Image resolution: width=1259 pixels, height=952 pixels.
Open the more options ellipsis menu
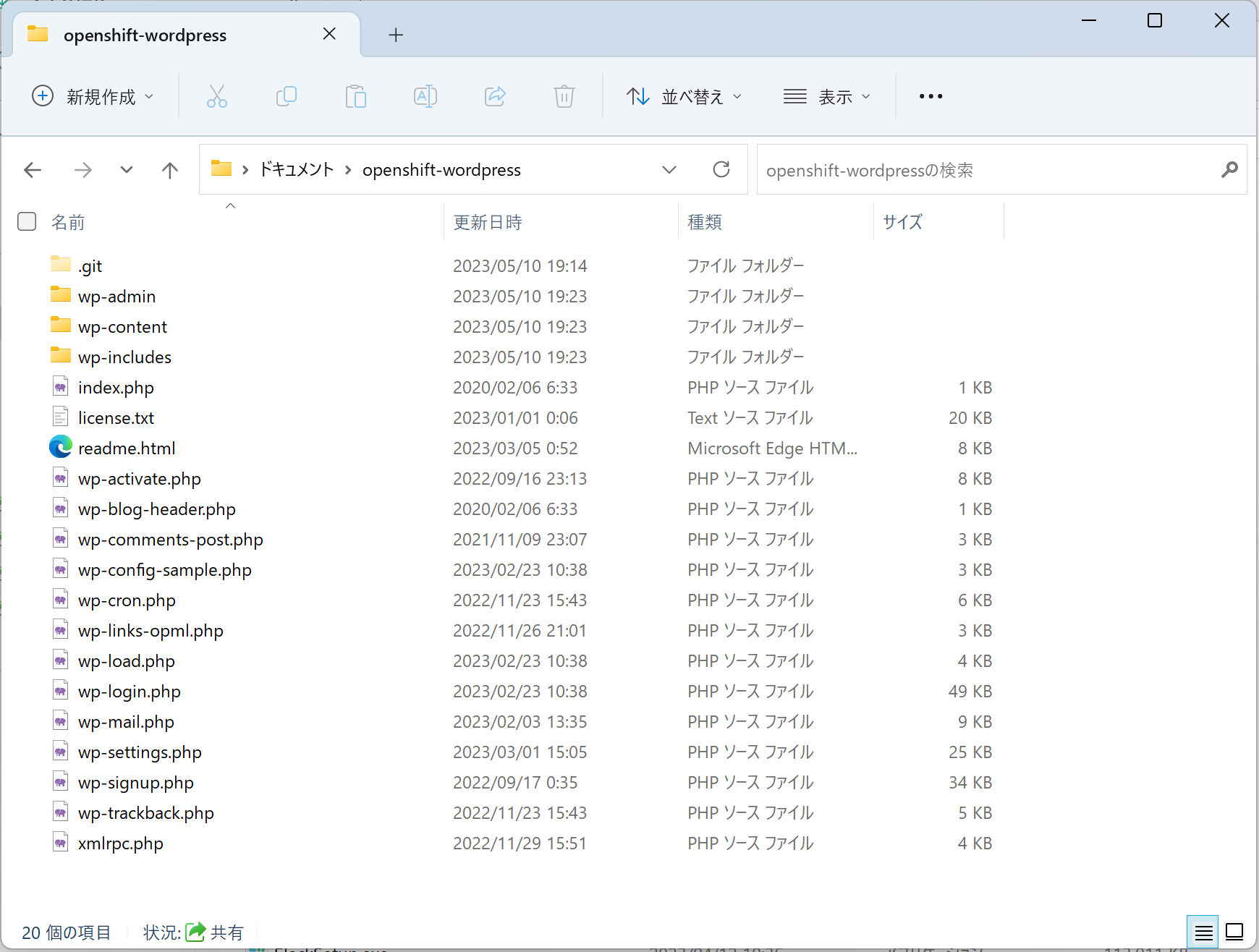pyautogui.click(x=931, y=96)
